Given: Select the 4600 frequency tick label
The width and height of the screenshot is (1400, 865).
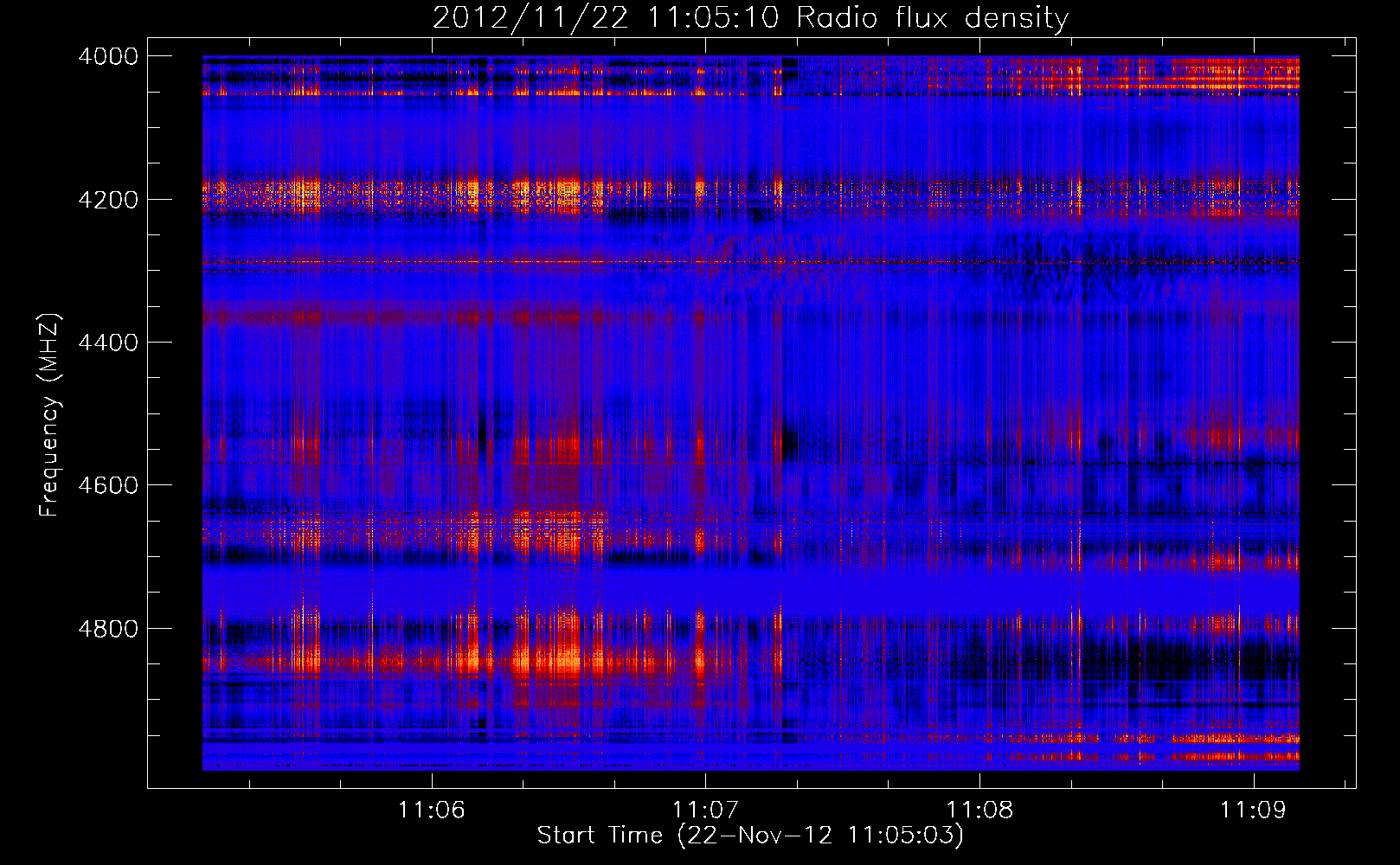Looking at the screenshot, I should pos(108,485).
